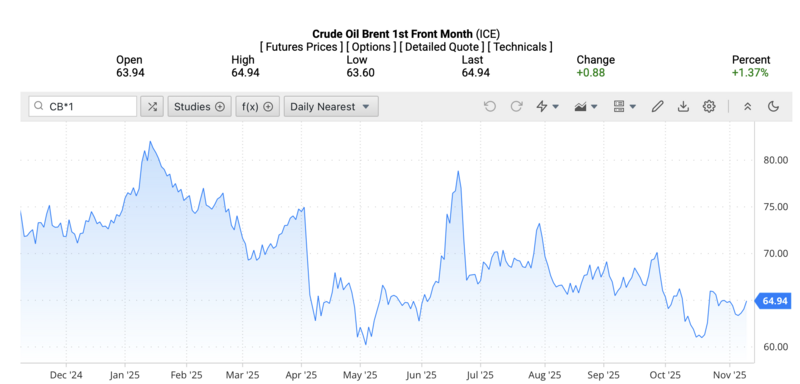Open the Options link
The height and width of the screenshot is (384, 800).
(x=371, y=47)
